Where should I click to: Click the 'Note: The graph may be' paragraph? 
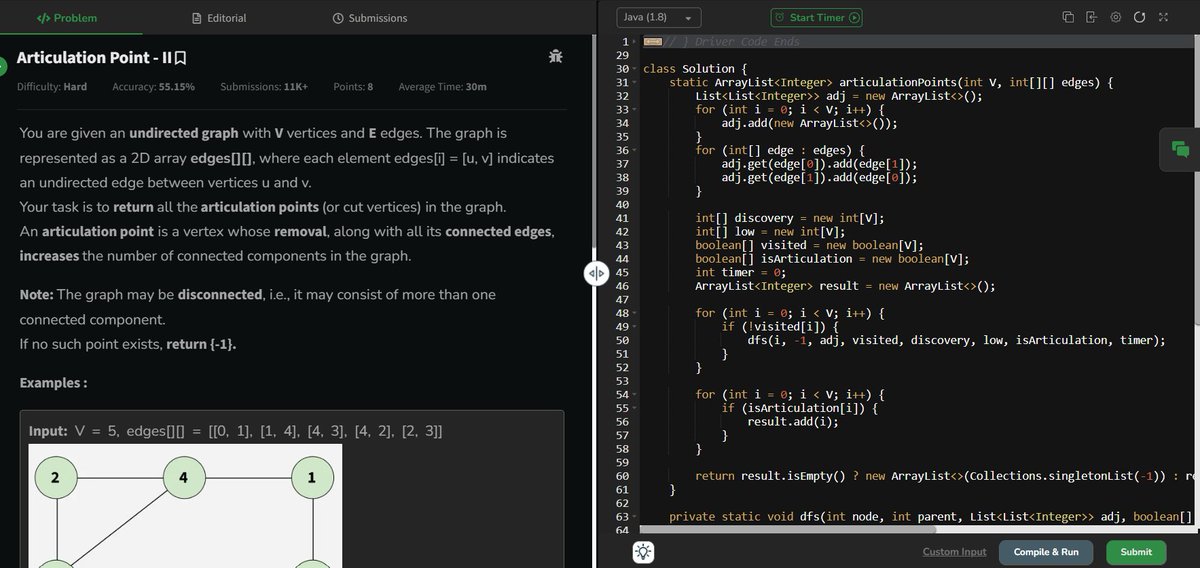tap(257, 308)
